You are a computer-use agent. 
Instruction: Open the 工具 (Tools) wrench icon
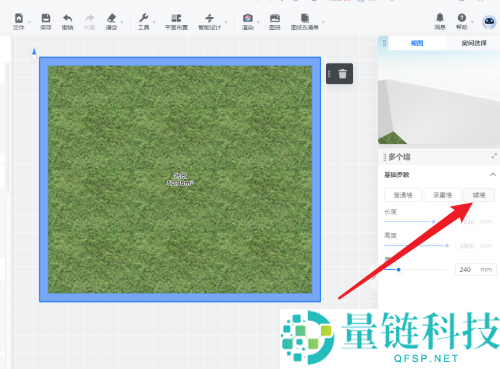(144, 18)
